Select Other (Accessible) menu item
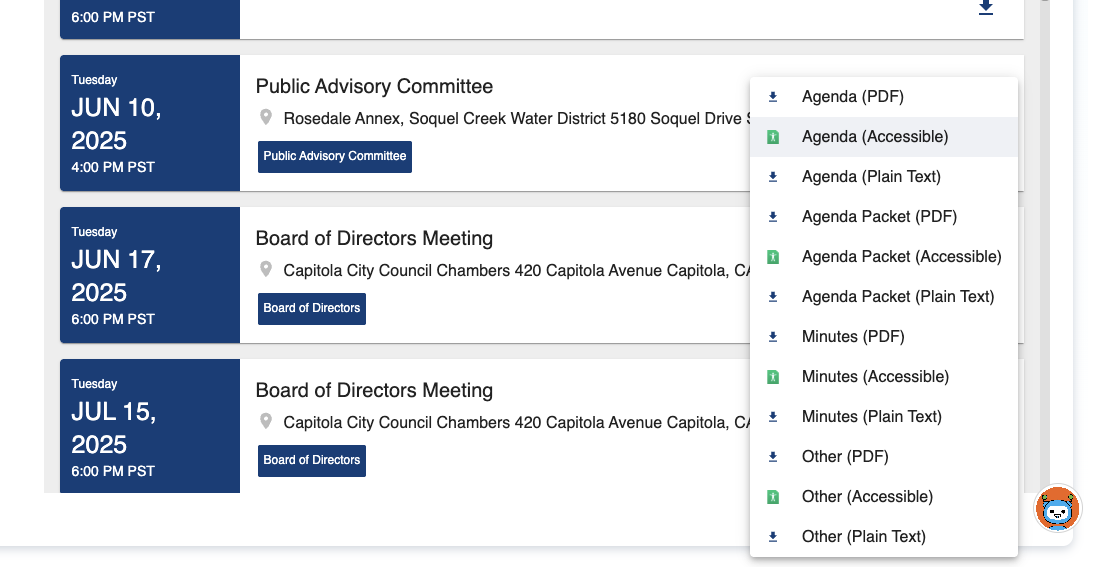 (x=884, y=497)
